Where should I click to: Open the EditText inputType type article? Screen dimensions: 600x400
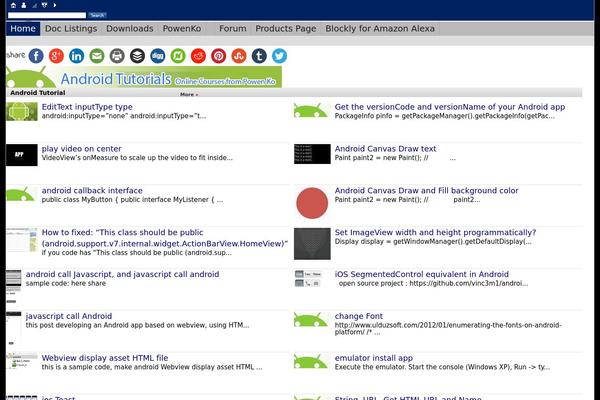pos(87,107)
